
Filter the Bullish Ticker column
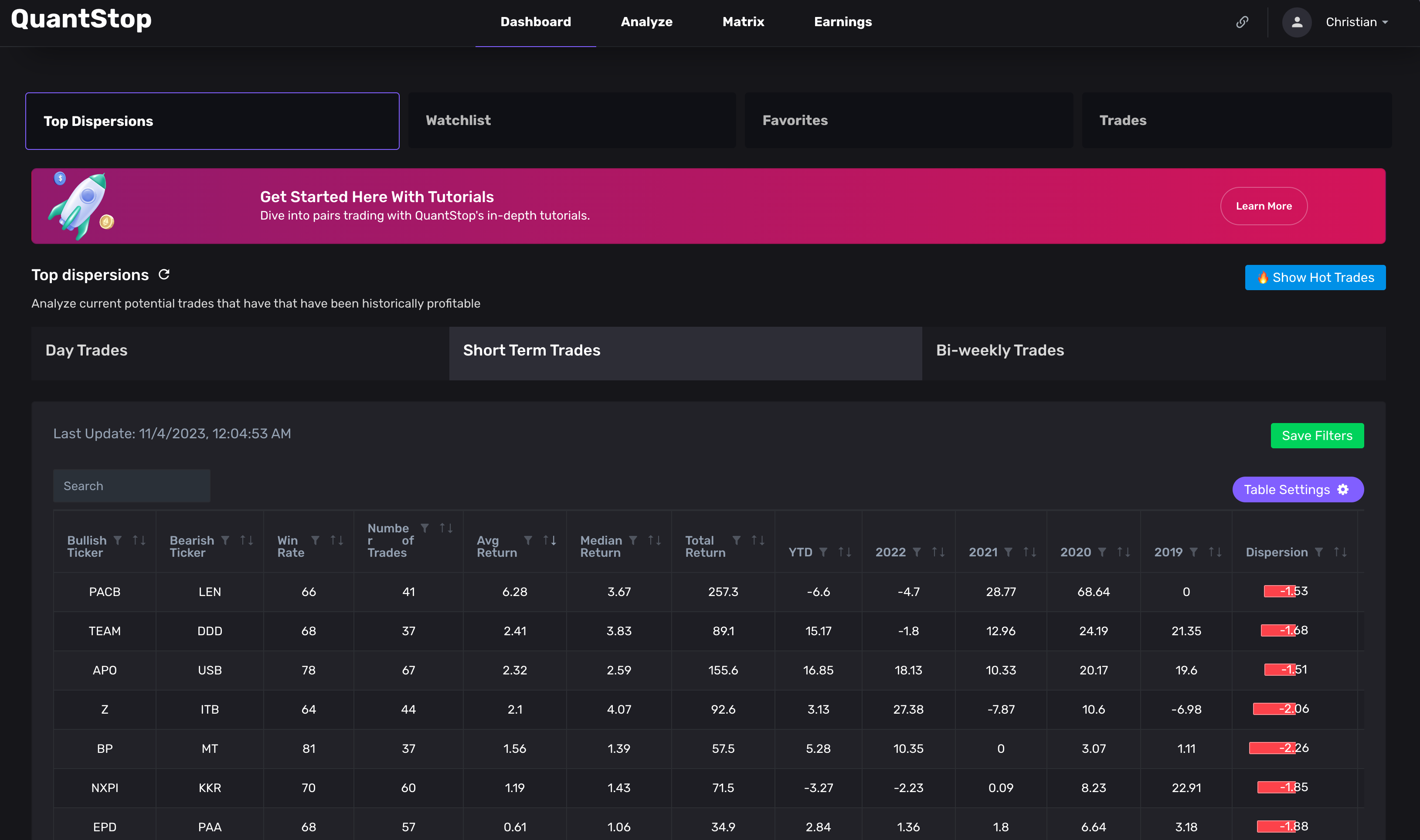coord(118,541)
